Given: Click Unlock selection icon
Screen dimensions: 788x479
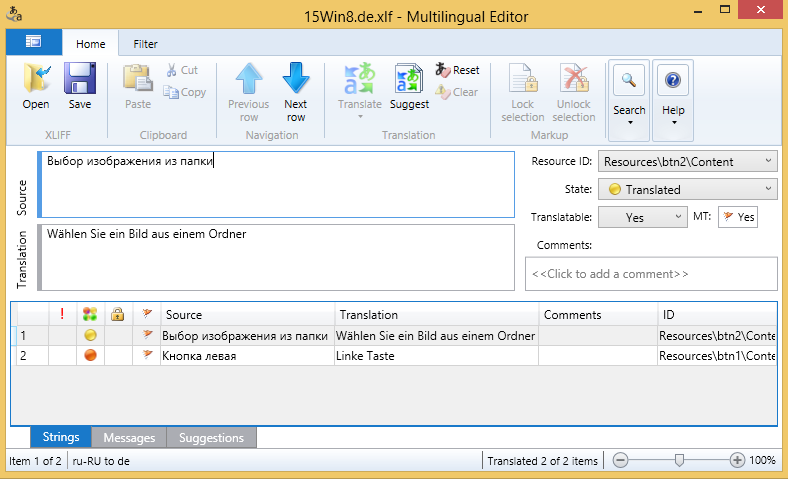Looking at the screenshot, I should coord(574,78).
